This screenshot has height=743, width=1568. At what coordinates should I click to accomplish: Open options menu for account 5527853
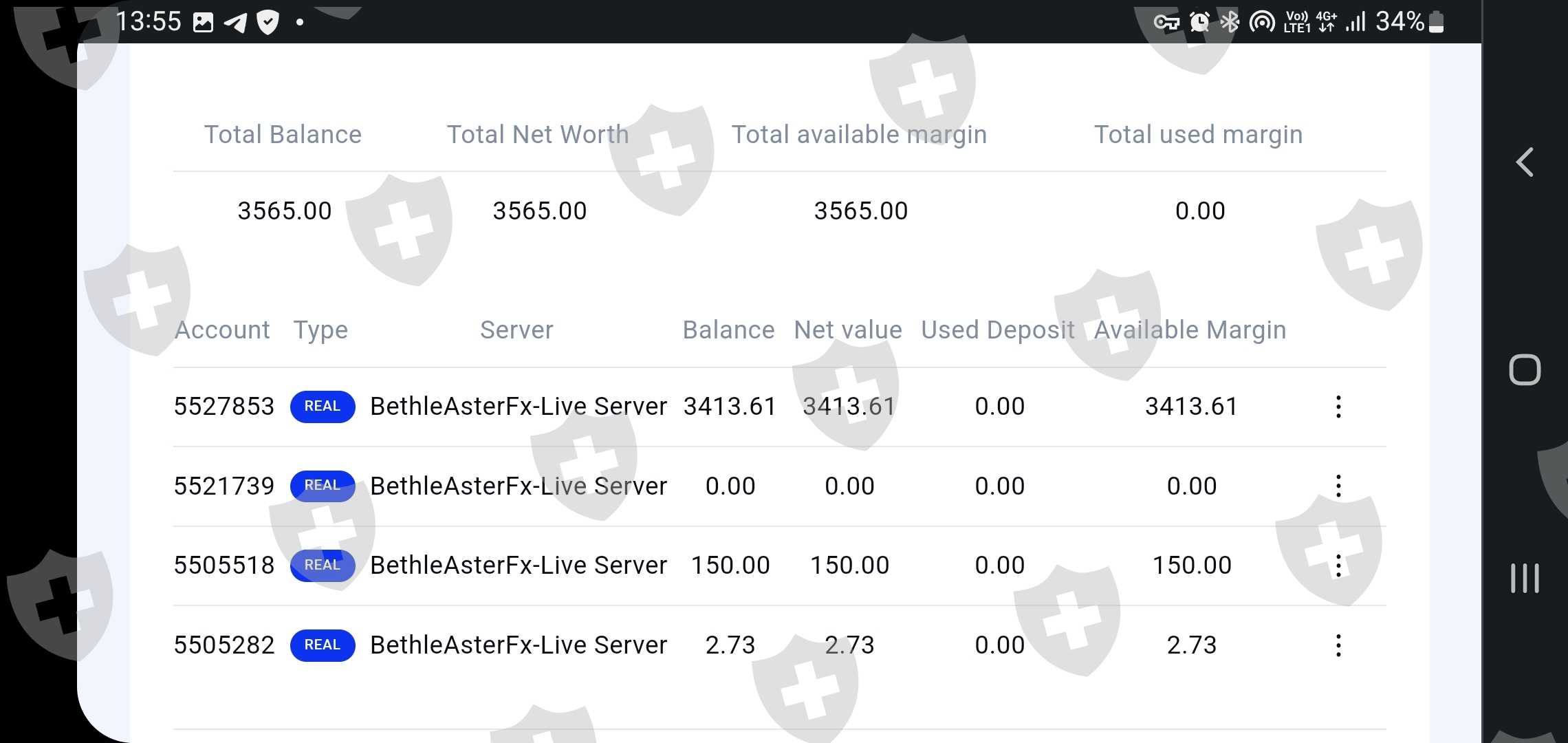[1338, 407]
